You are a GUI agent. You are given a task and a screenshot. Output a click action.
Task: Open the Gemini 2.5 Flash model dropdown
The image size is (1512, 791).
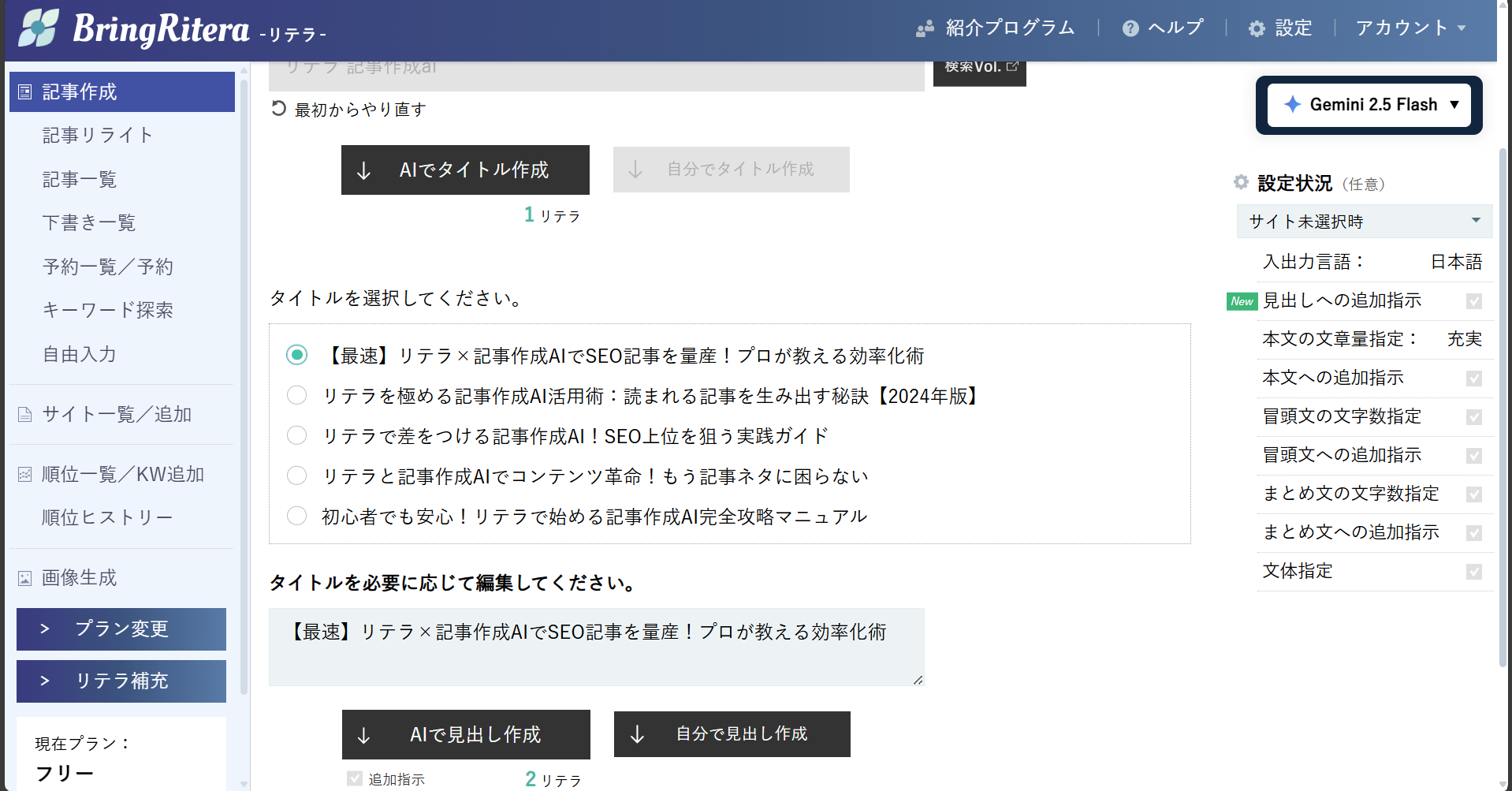1369,105
